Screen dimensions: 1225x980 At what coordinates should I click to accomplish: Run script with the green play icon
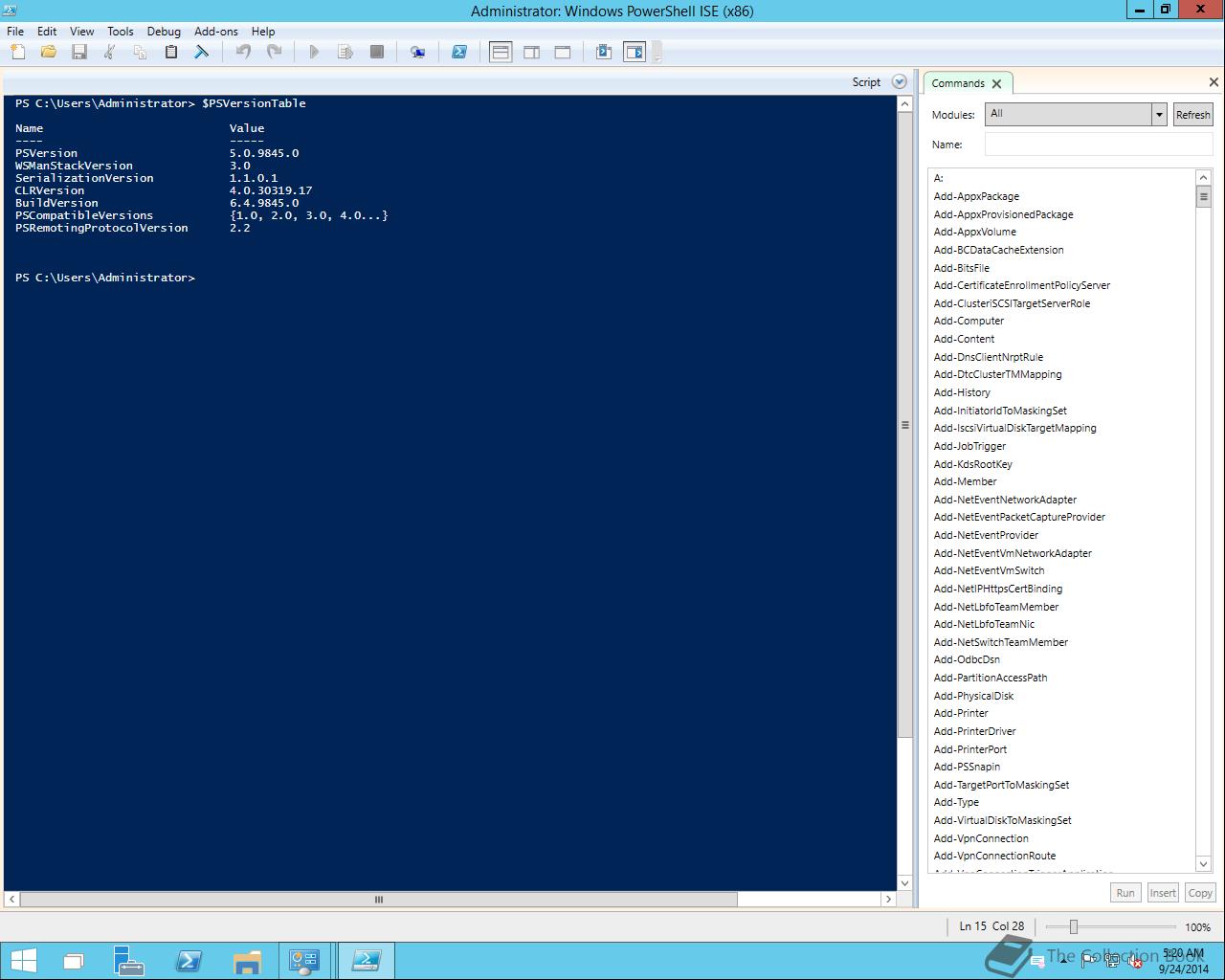point(314,52)
